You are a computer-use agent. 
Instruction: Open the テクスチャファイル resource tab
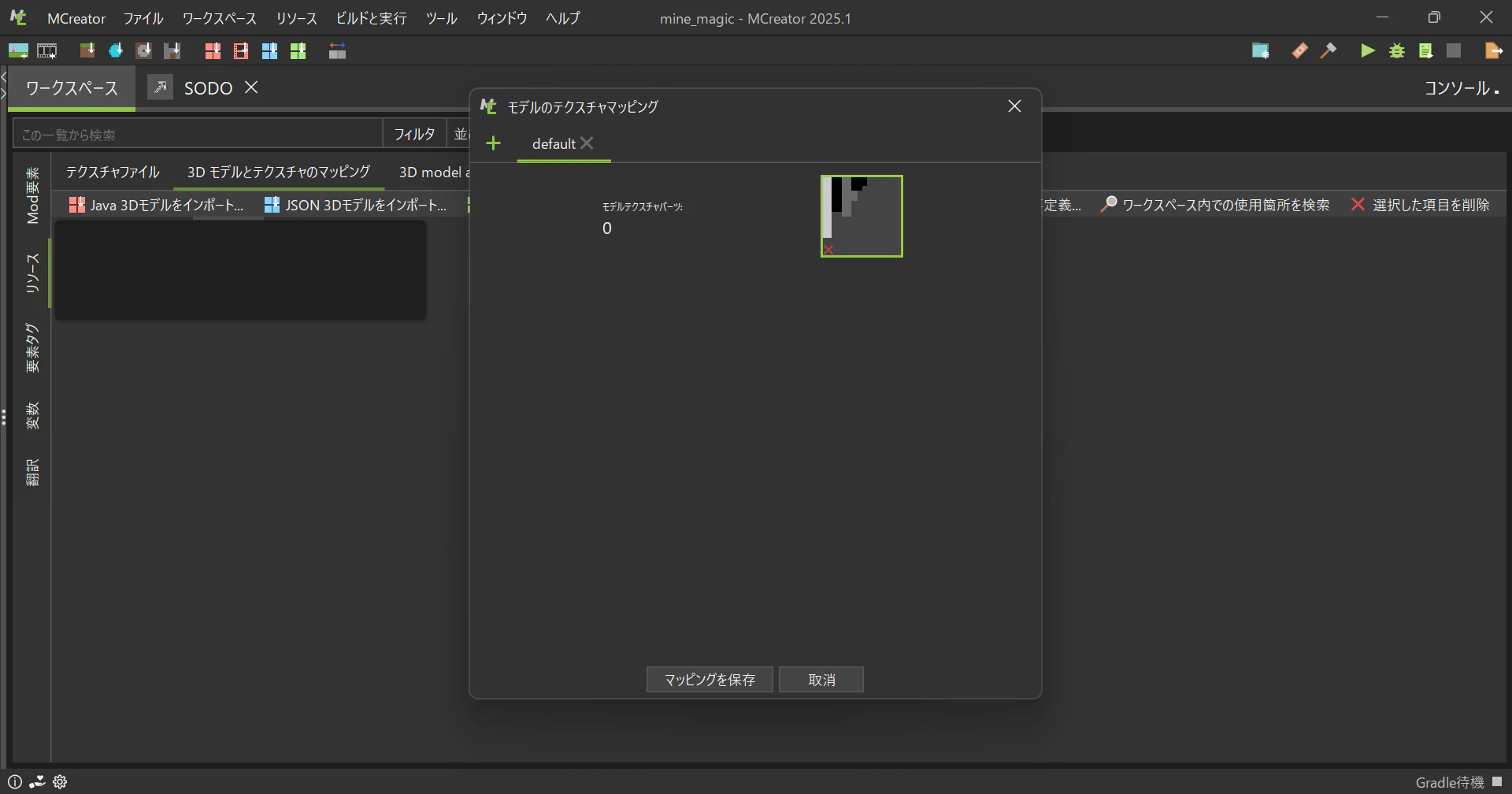[x=113, y=172]
